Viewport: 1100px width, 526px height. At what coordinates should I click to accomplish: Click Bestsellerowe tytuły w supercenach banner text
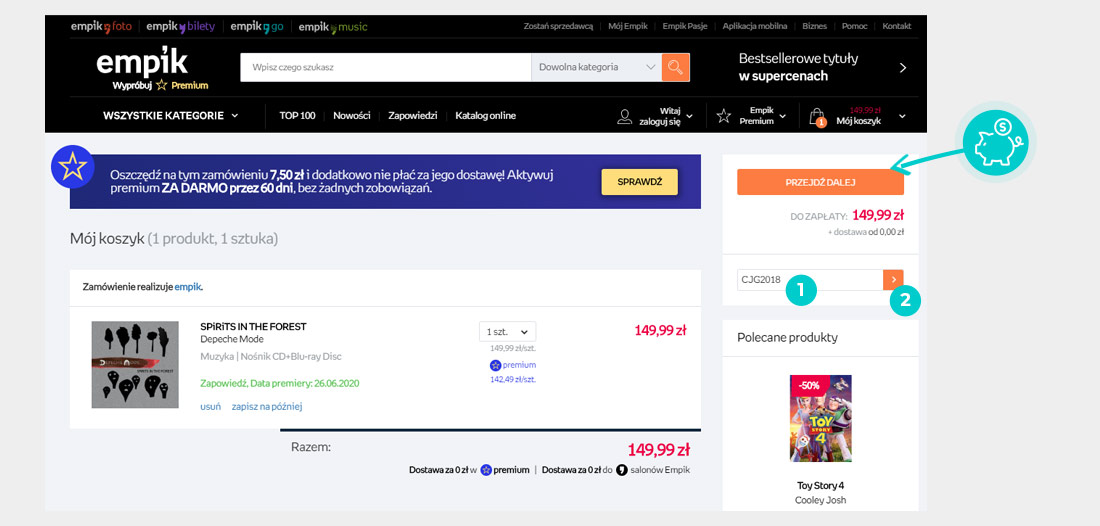point(798,67)
